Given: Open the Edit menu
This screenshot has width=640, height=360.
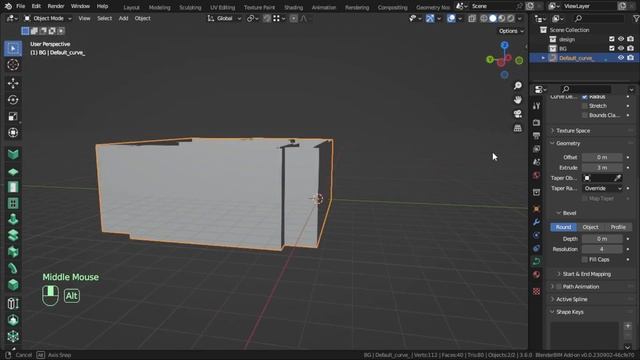Looking at the screenshot, I should point(36,6).
